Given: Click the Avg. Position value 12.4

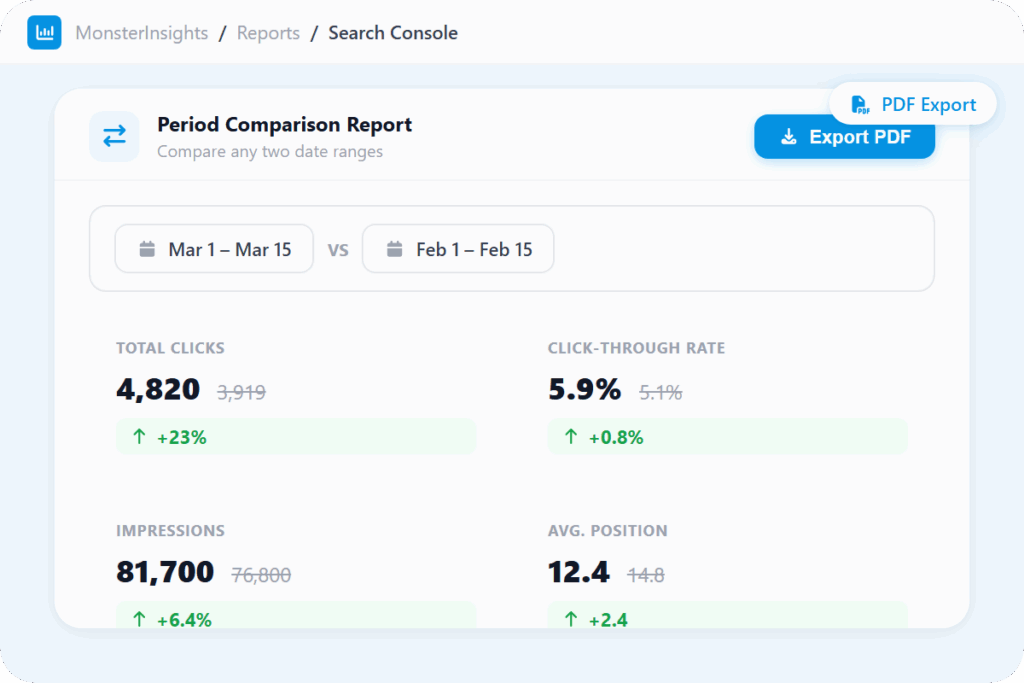Looking at the screenshot, I should tap(578, 573).
